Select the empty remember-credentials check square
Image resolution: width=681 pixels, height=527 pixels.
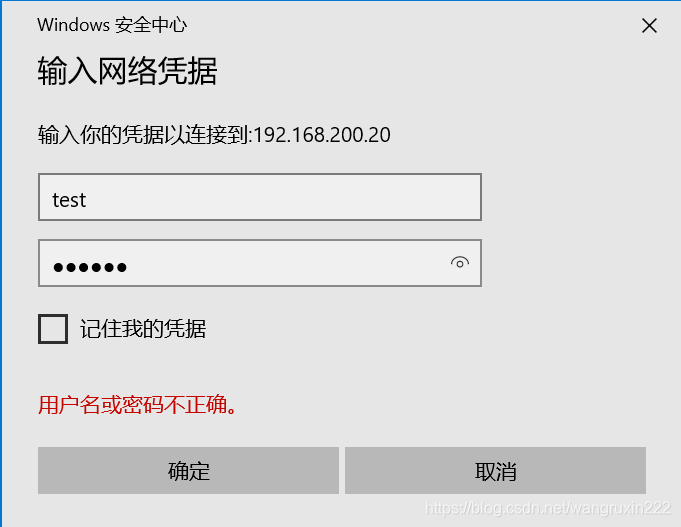tap(53, 329)
